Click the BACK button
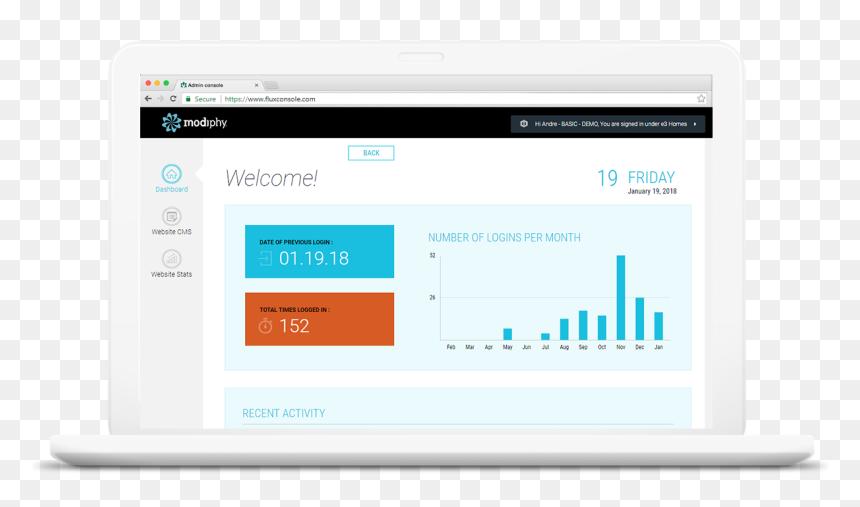860x507 pixels. [x=371, y=153]
